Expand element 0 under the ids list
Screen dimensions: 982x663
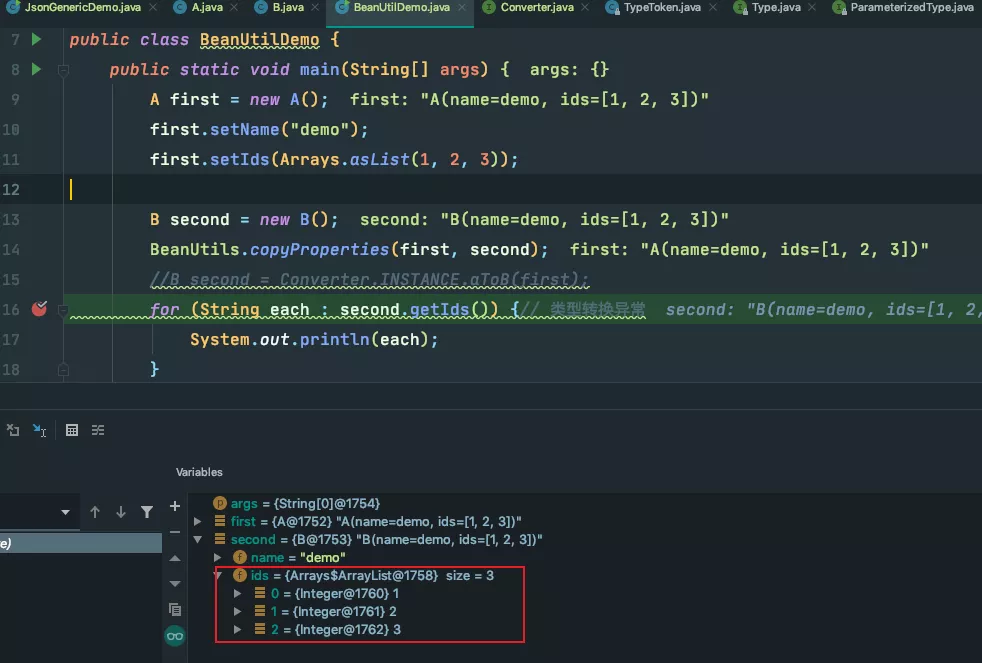tap(238, 593)
